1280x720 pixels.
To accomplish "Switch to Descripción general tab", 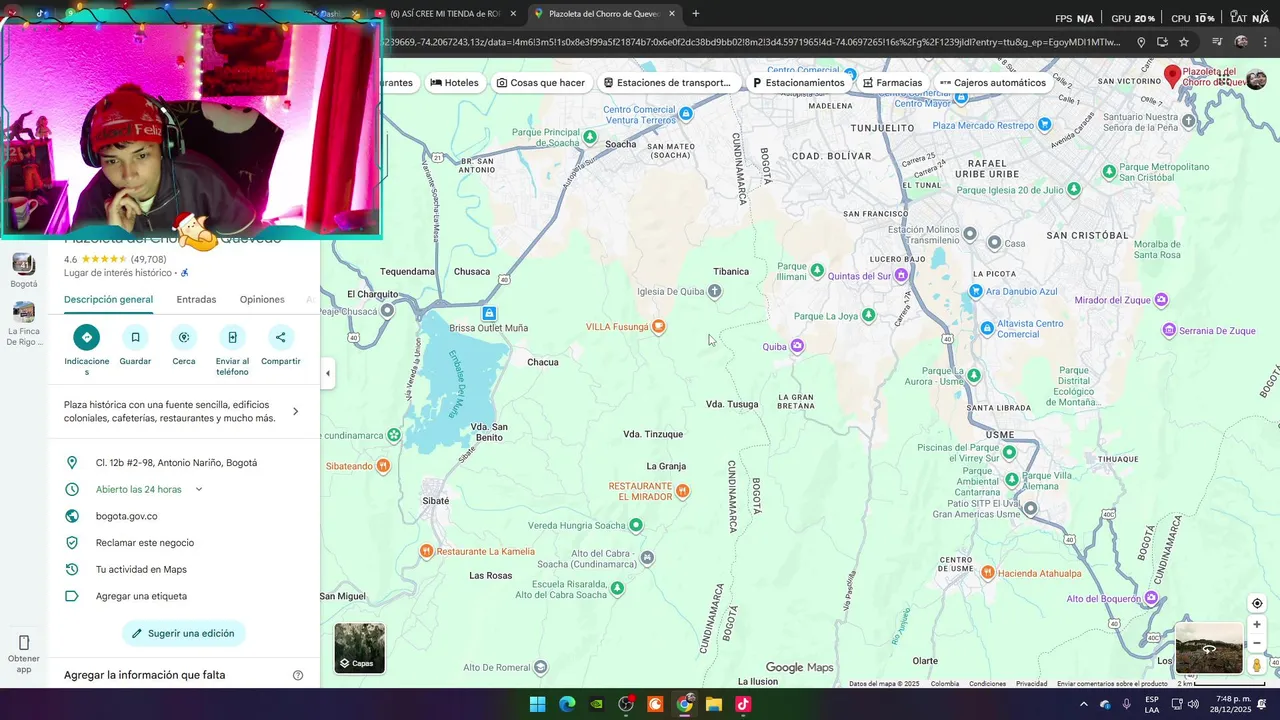I will pyautogui.click(x=108, y=299).
